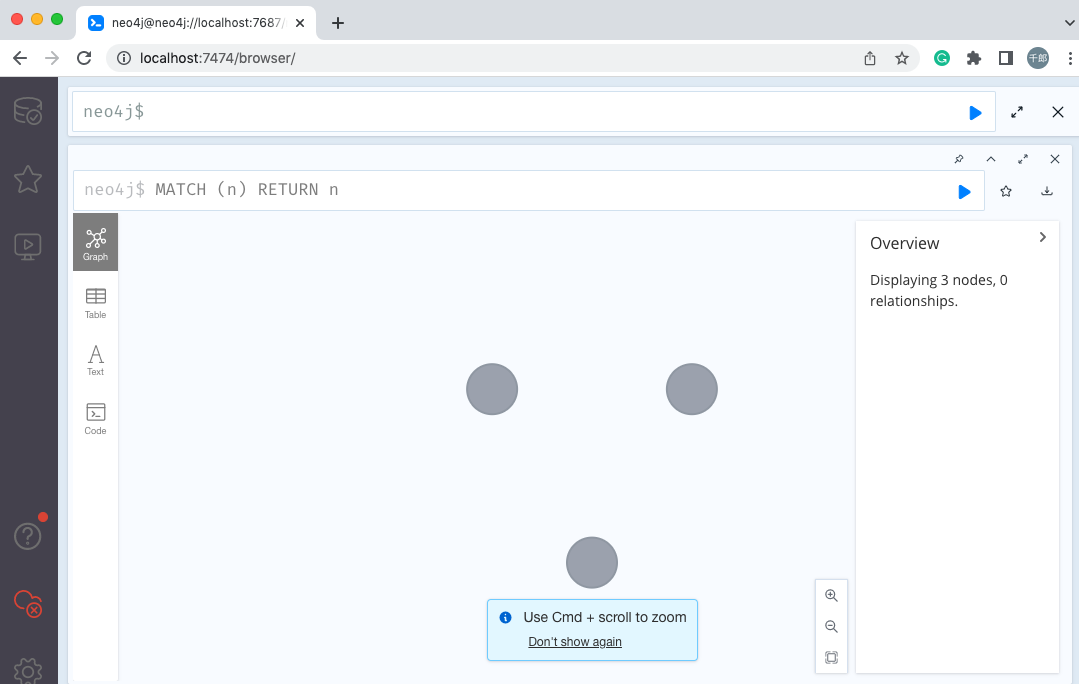
Task: Switch to Code view
Action: click(x=96, y=419)
